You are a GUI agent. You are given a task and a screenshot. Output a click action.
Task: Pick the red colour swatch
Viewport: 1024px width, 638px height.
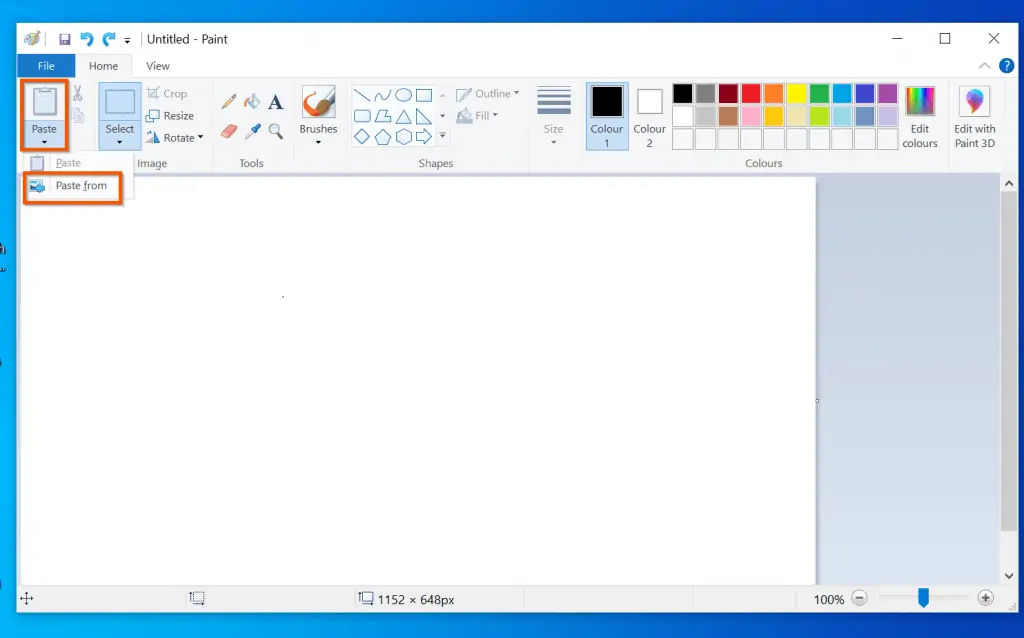coord(751,94)
